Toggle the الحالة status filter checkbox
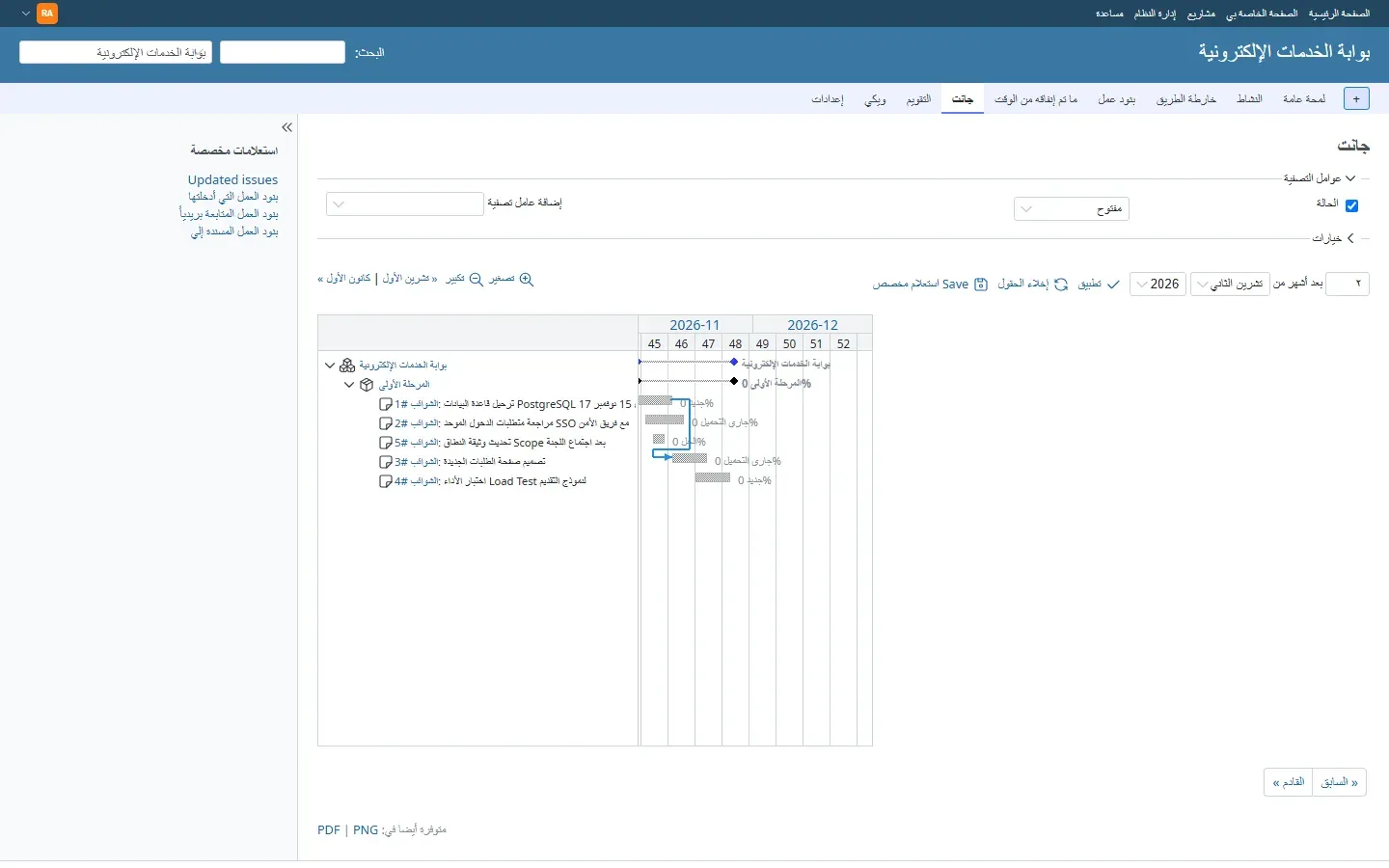This screenshot has width=1389, height=868. pyautogui.click(x=1351, y=205)
